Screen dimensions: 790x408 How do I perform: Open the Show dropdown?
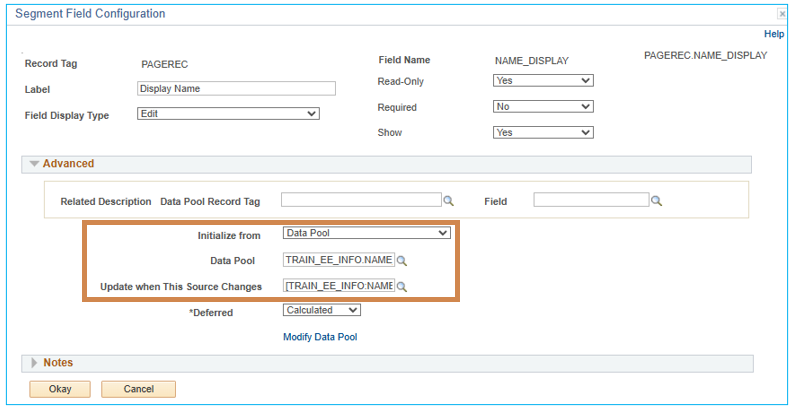543,132
